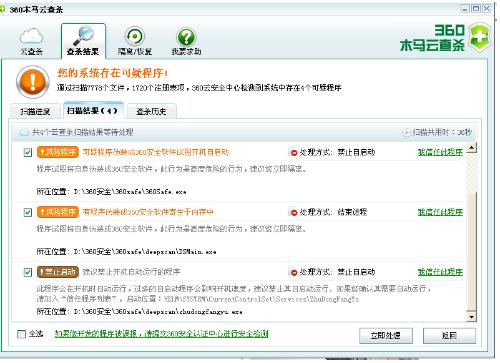Click the orange warning exclamation icon
500x363 pixels.
click(x=33, y=82)
